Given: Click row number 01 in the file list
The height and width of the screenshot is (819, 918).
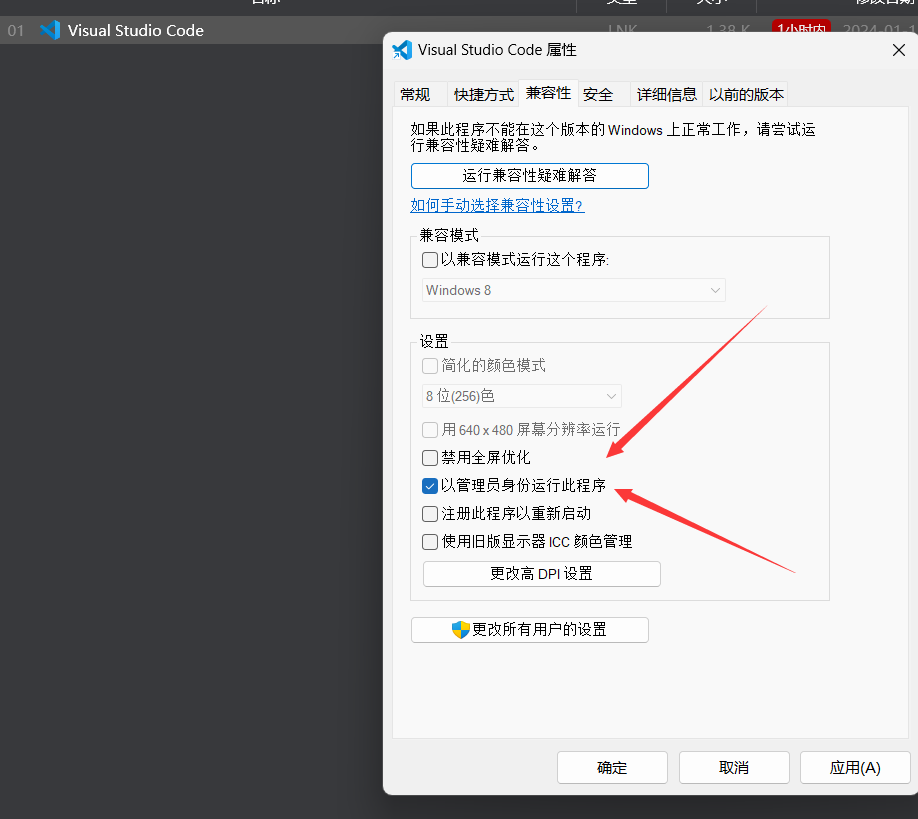Looking at the screenshot, I should [x=16, y=30].
